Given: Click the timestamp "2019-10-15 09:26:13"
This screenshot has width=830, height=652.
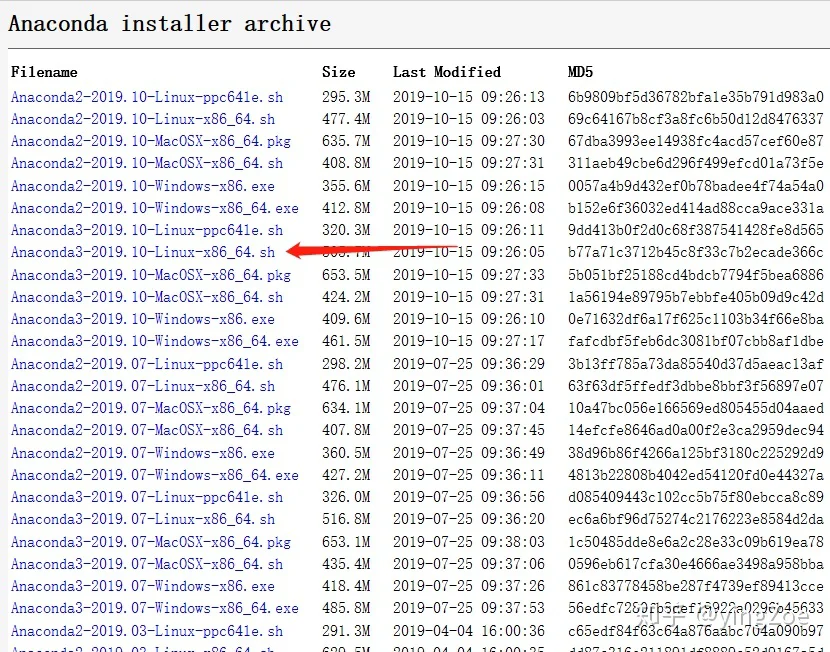Looking at the screenshot, I should [468, 97].
